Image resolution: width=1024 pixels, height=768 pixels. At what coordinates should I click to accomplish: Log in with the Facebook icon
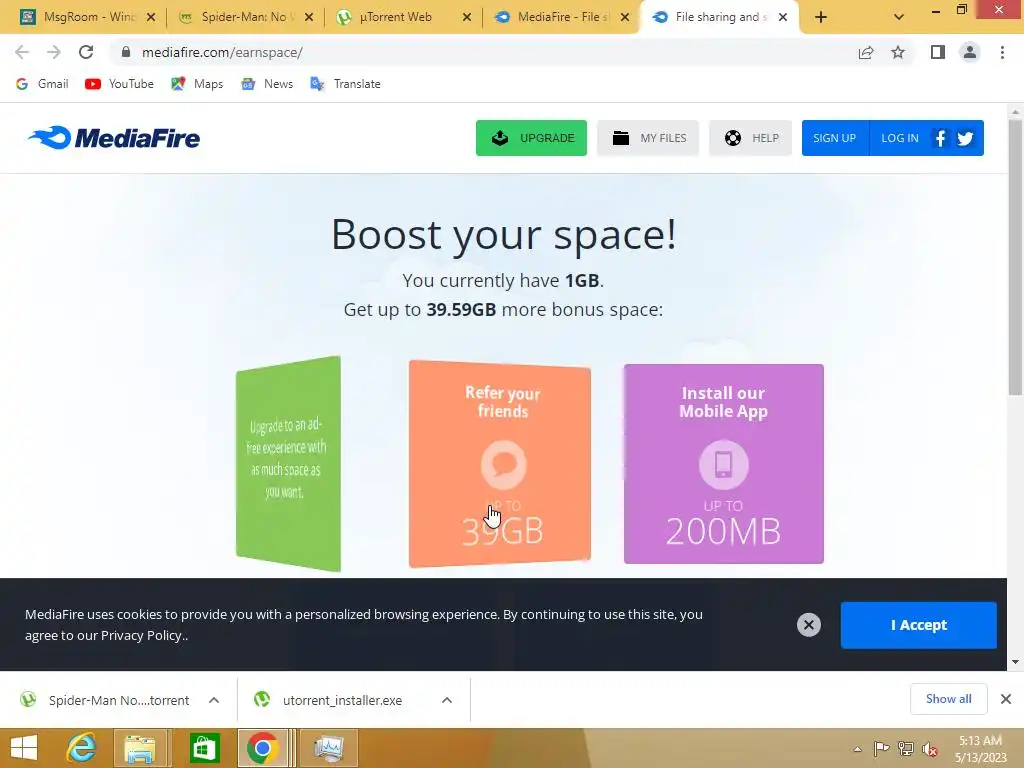(940, 138)
